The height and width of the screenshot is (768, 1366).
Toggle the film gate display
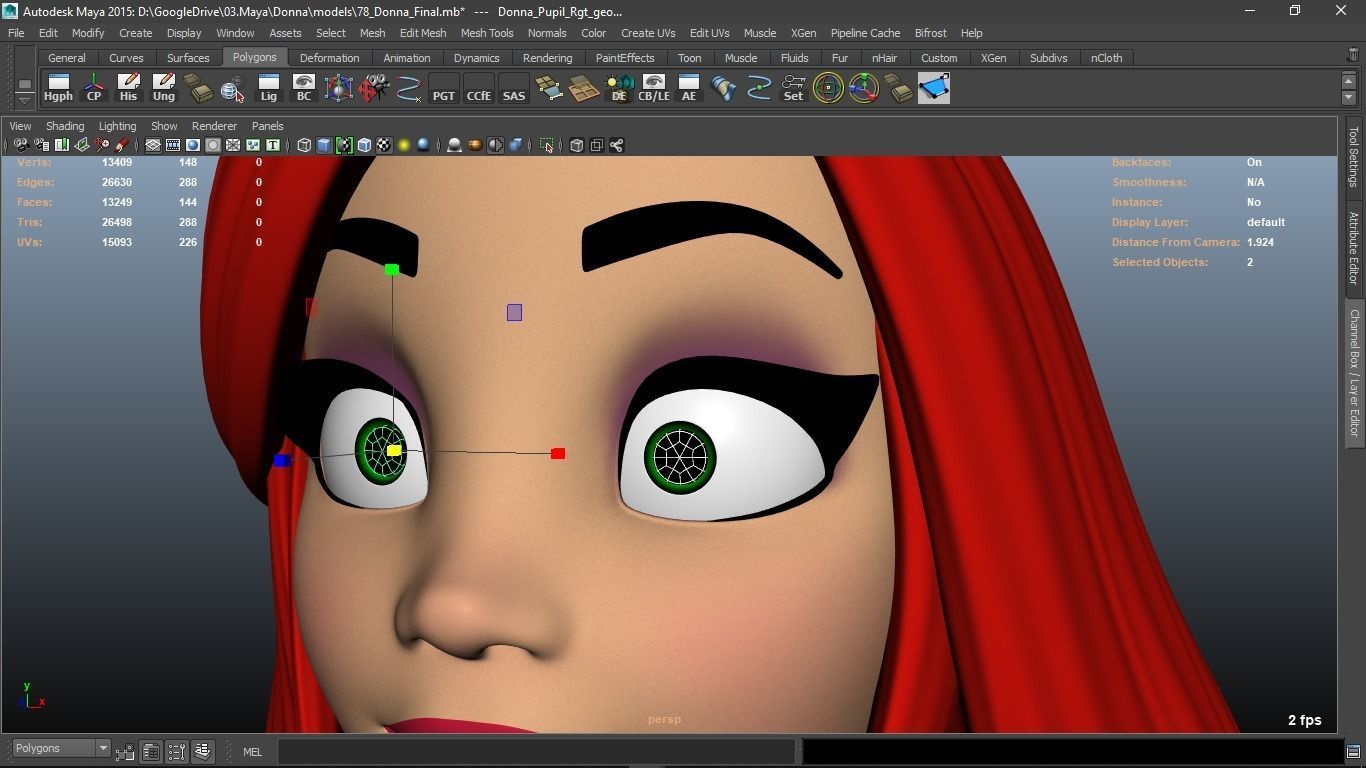coord(173,145)
